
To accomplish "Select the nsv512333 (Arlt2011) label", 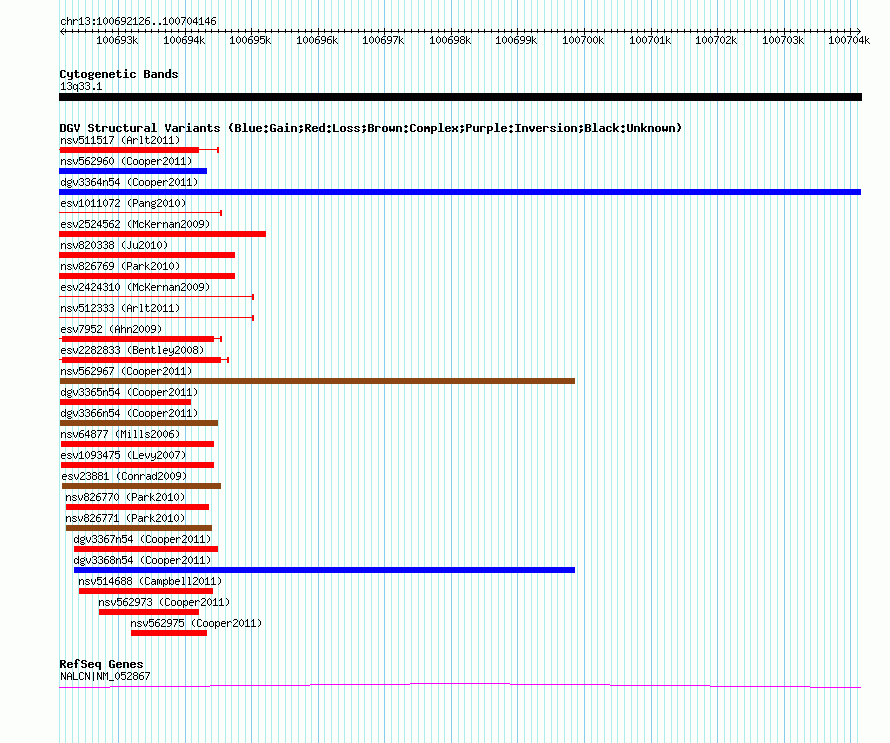I will [120, 308].
